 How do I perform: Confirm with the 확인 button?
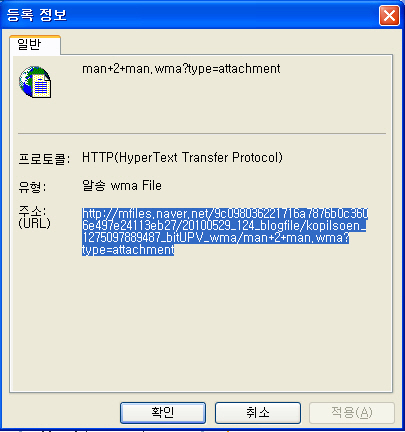(x=163, y=413)
